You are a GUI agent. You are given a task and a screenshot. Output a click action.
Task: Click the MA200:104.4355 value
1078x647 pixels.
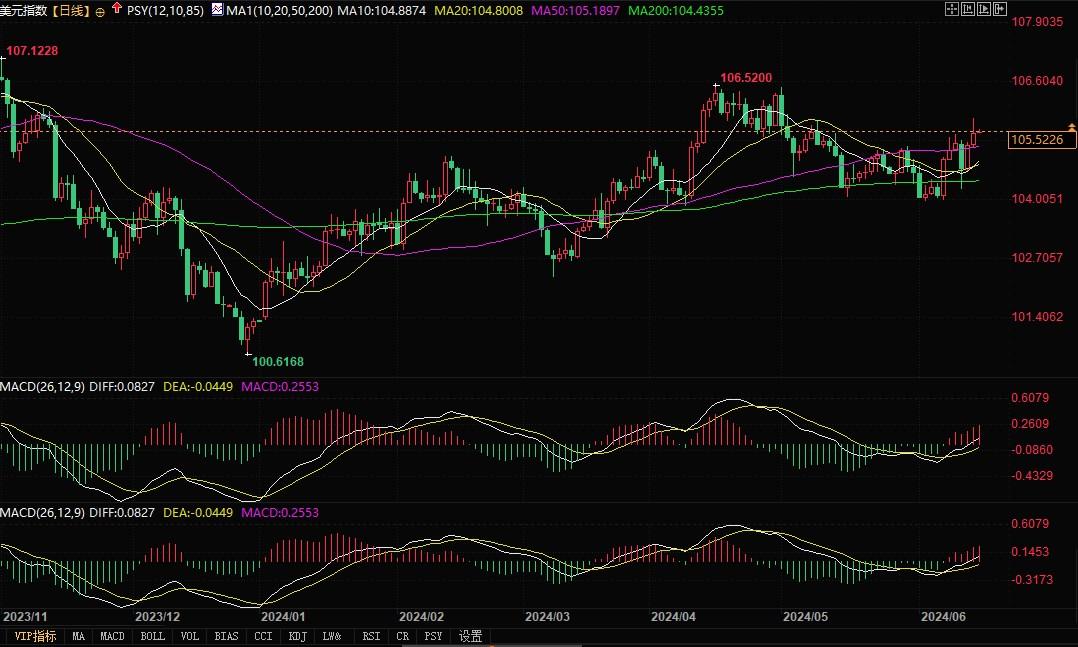676,10
